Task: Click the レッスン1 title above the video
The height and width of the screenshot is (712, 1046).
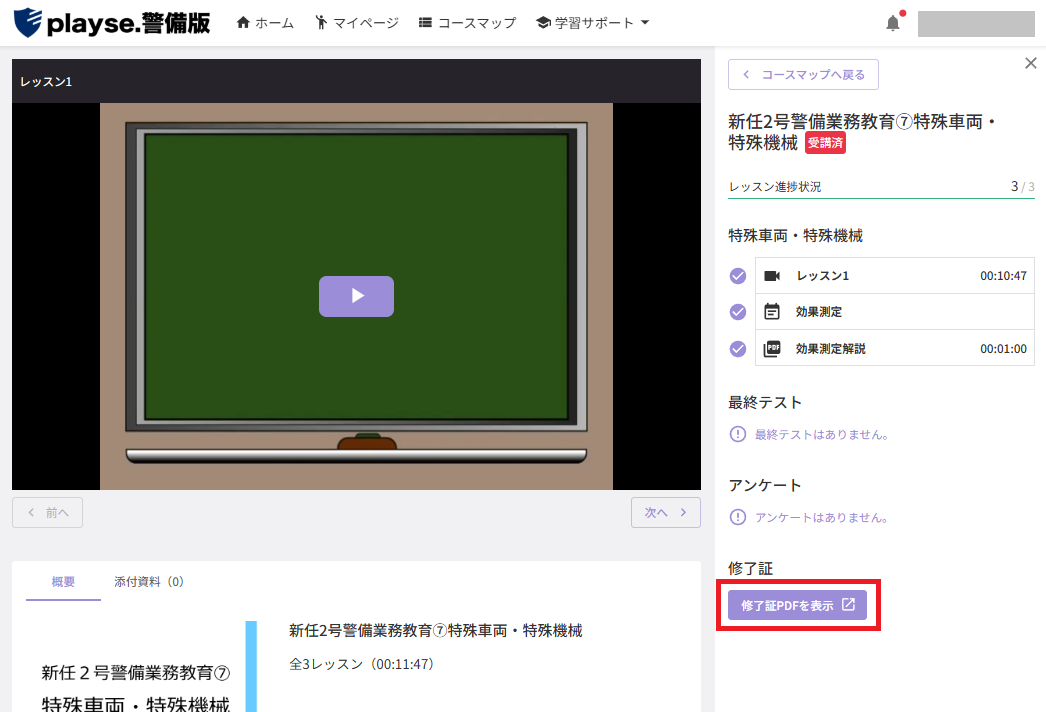Action: click(x=46, y=81)
